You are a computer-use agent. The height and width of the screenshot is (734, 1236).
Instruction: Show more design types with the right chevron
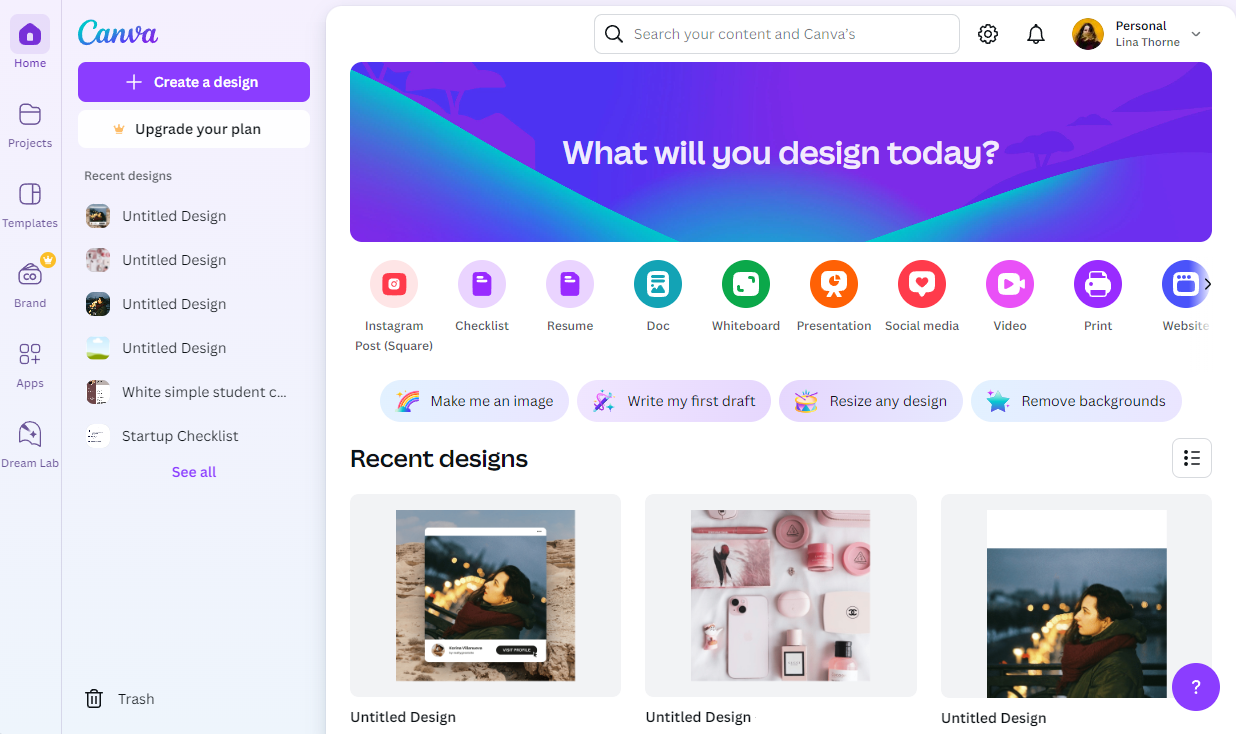pyautogui.click(x=1207, y=284)
